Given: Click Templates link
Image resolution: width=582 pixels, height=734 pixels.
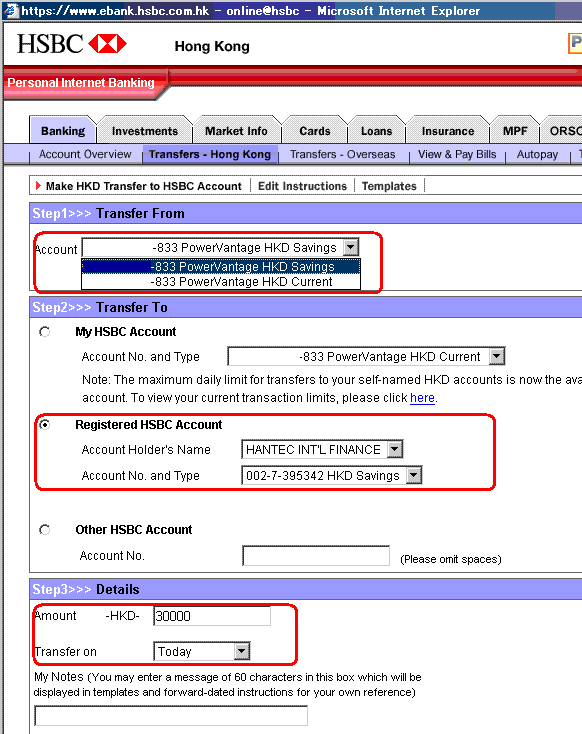Looking at the screenshot, I should [389, 186].
